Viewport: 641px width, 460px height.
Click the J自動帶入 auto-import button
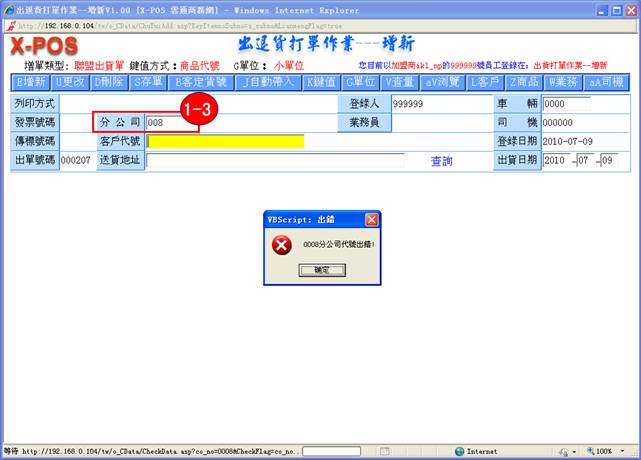(267, 82)
